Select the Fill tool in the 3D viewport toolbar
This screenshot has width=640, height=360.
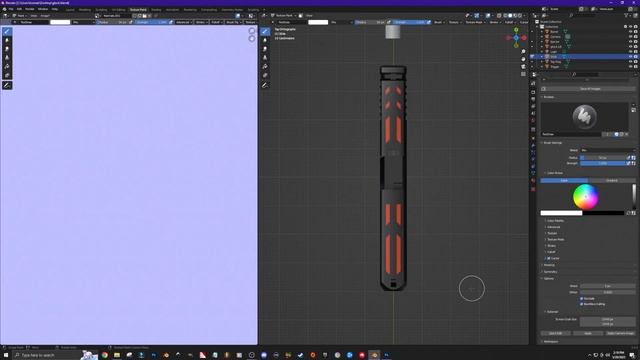coord(265,67)
